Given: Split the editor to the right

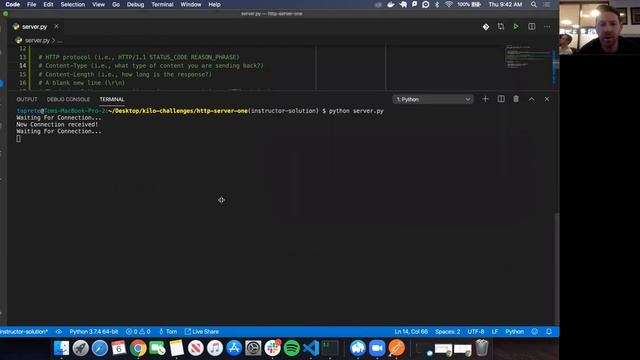Looking at the screenshot, I should coord(531,27).
